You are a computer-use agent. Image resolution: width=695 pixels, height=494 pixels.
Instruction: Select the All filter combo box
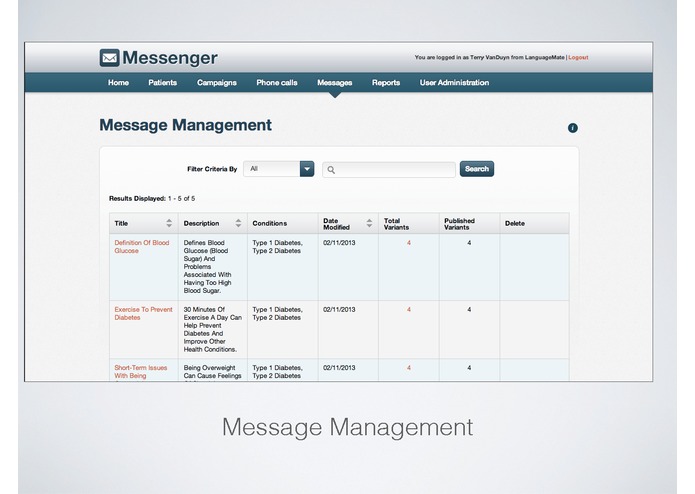point(279,169)
